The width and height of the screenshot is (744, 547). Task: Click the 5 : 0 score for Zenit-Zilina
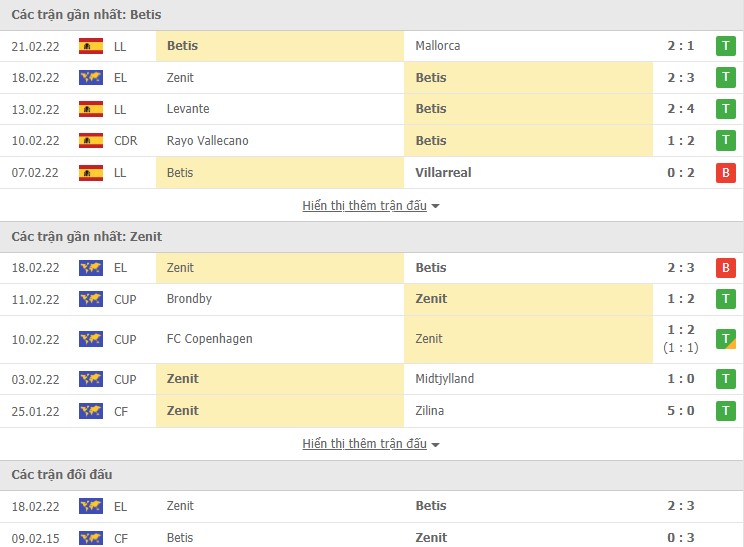682,411
